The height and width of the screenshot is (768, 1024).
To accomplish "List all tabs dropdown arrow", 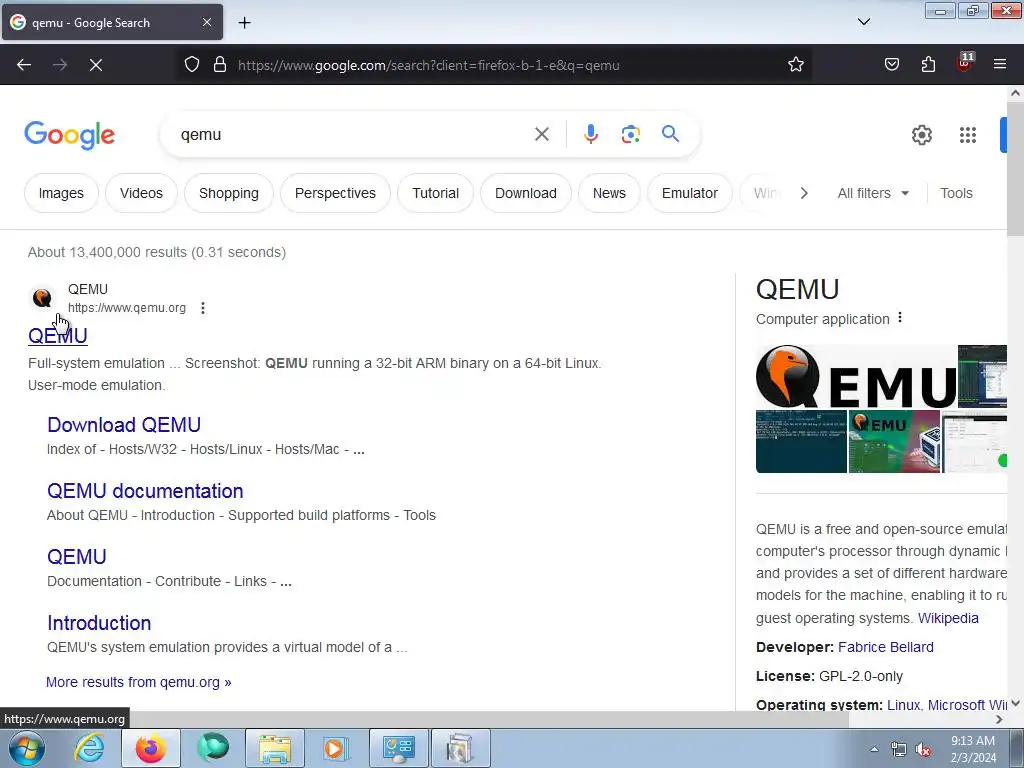I will 864,22.
